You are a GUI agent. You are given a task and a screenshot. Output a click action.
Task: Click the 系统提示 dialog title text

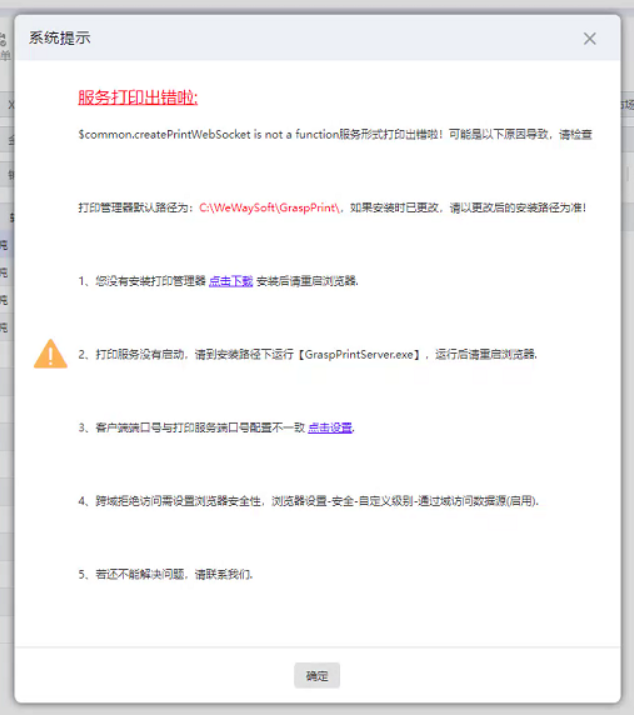click(60, 38)
